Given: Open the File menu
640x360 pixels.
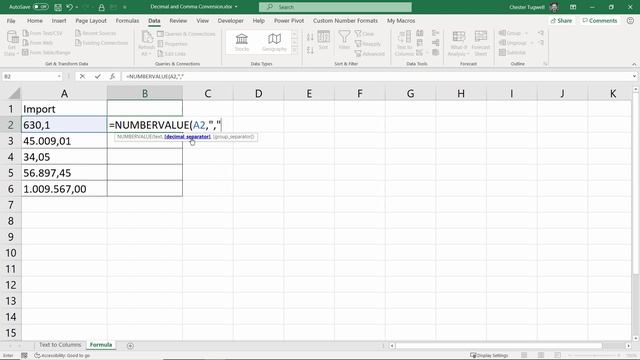Looking at the screenshot, I should pos(11,20).
